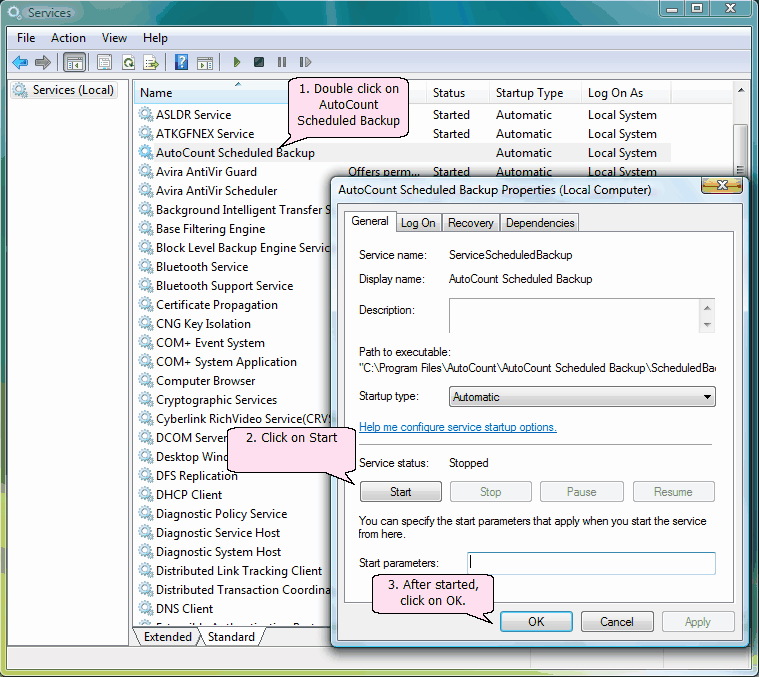Image resolution: width=759 pixels, height=677 pixels.
Task: Click the disabled Apply button
Action: (698, 621)
